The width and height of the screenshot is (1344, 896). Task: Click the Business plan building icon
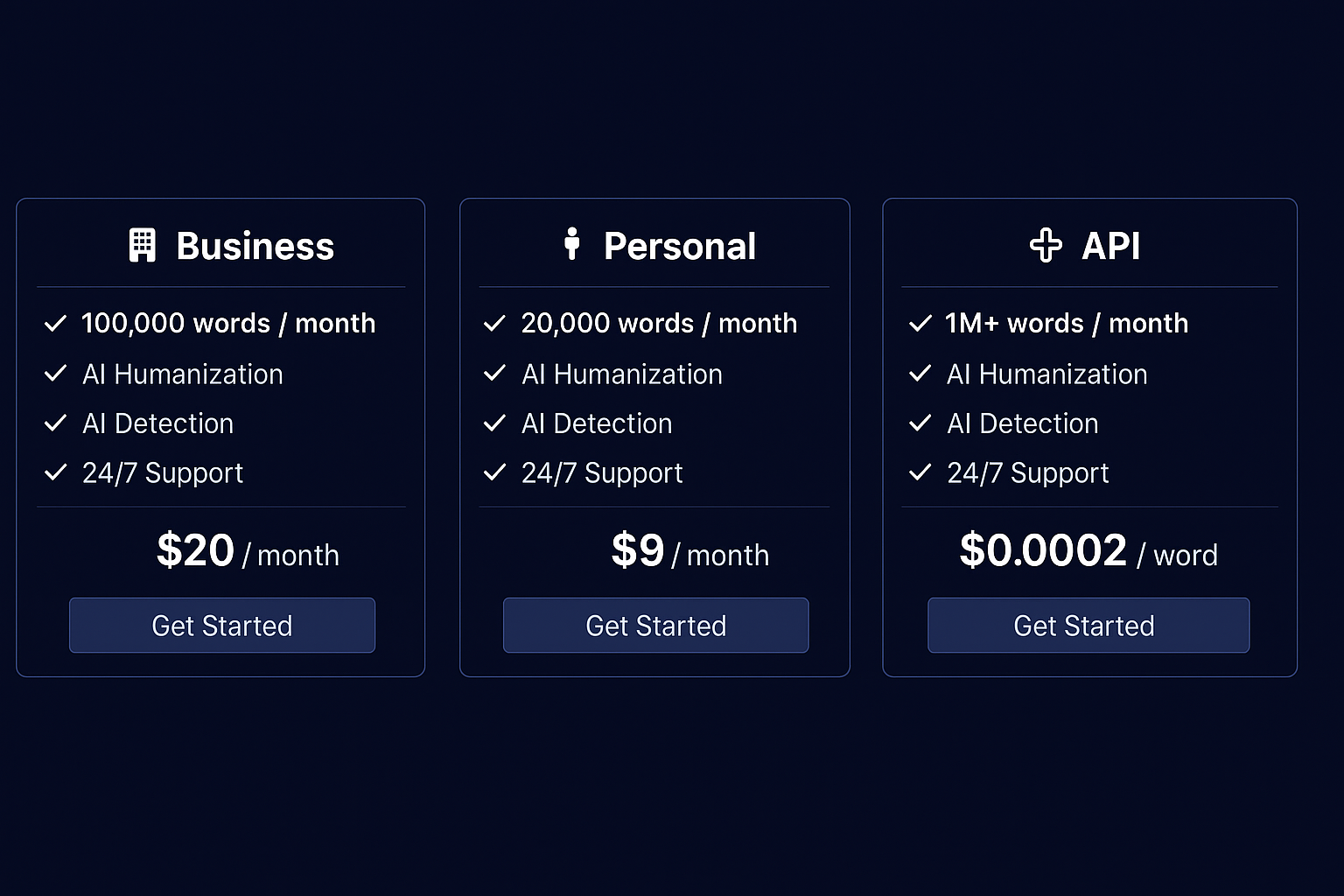point(143,245)
